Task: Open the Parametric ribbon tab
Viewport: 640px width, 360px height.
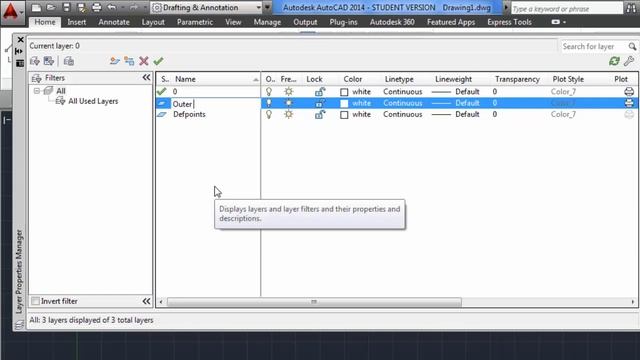Action: [195, 22]
